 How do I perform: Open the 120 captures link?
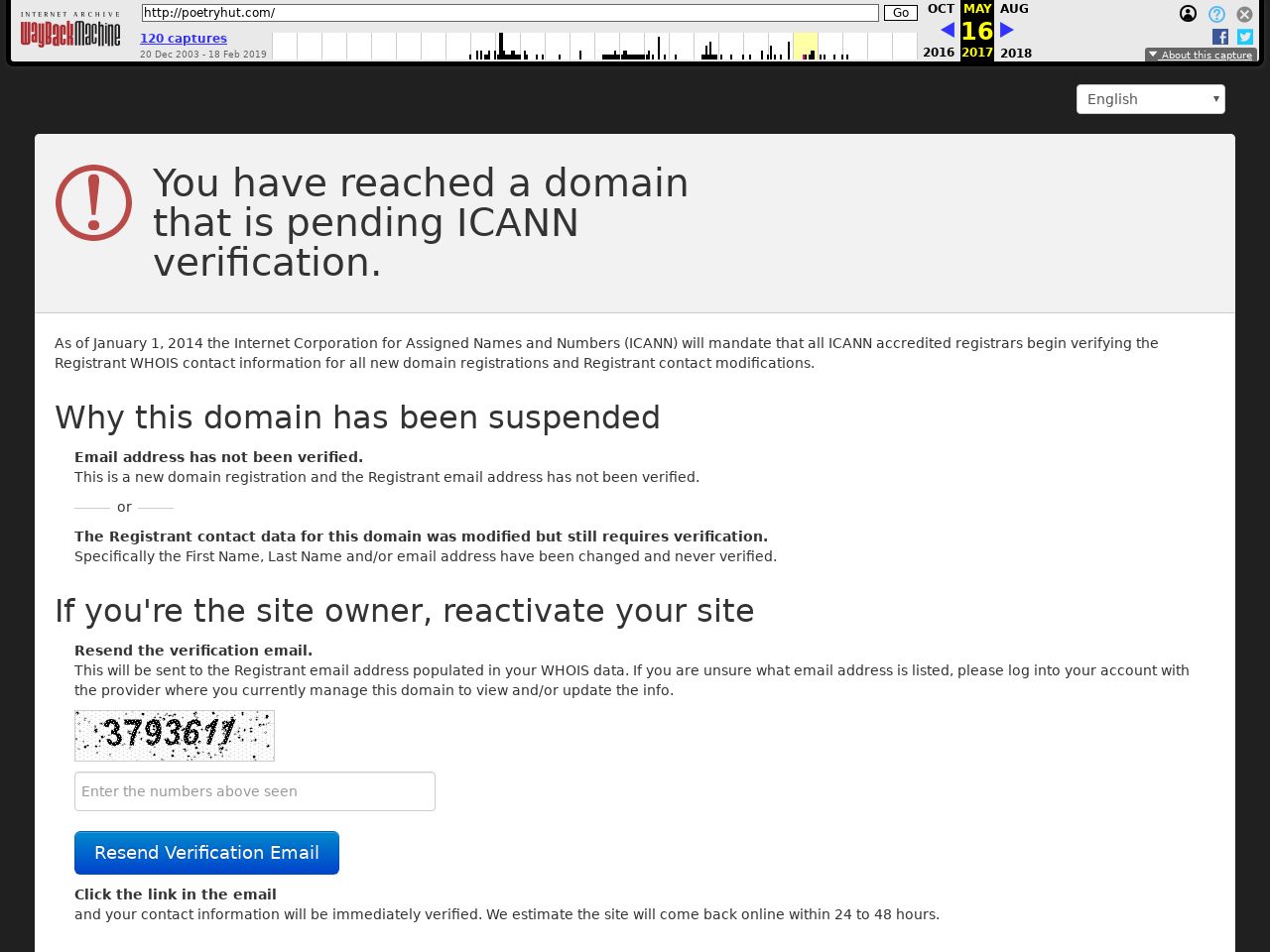point(184,38)
